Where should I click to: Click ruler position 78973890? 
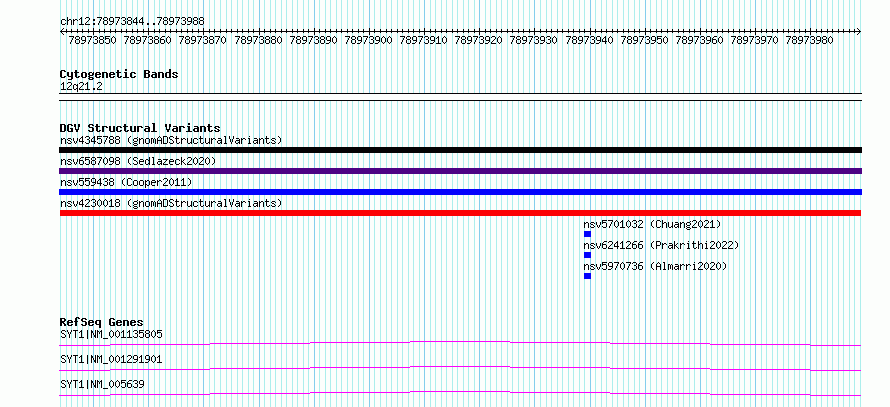pyautogui.click(x=313, y=40)
